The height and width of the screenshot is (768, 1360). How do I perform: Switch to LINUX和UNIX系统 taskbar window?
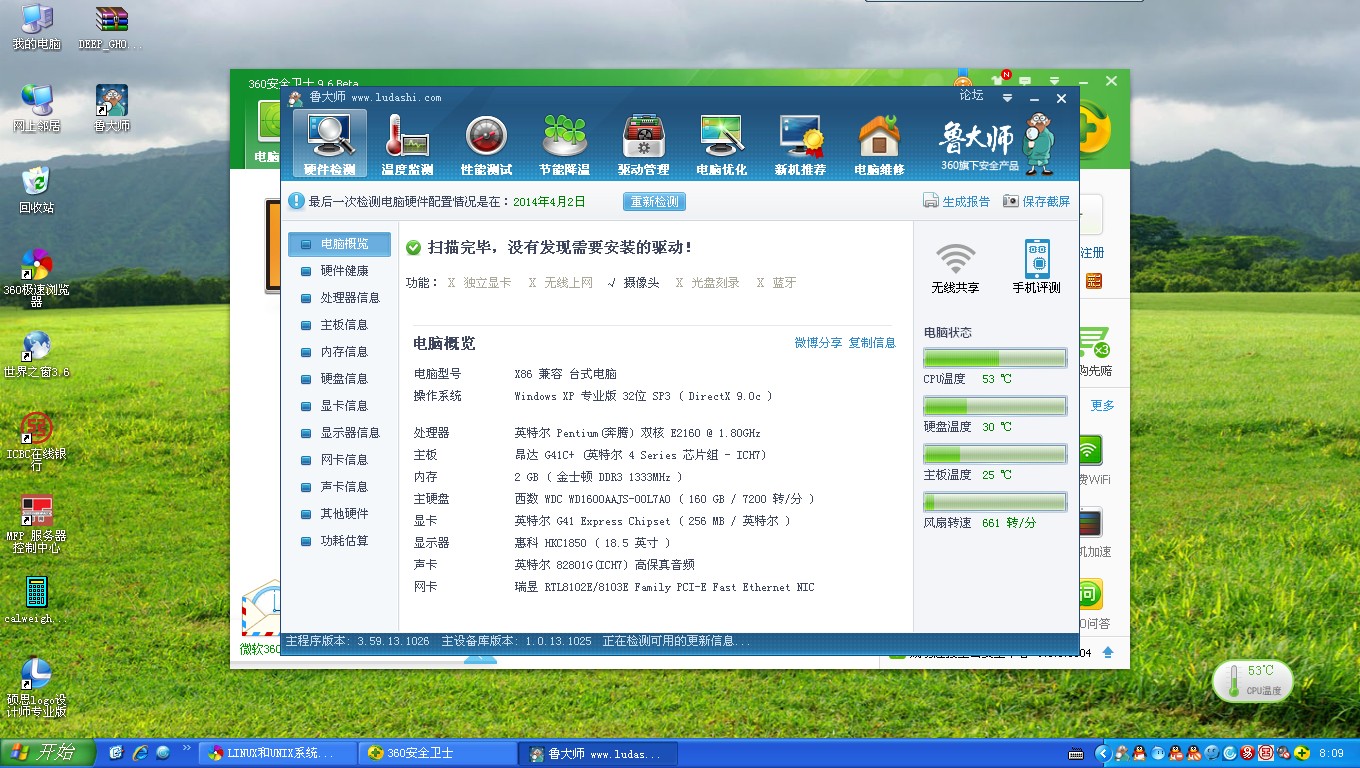pos(278,754)
